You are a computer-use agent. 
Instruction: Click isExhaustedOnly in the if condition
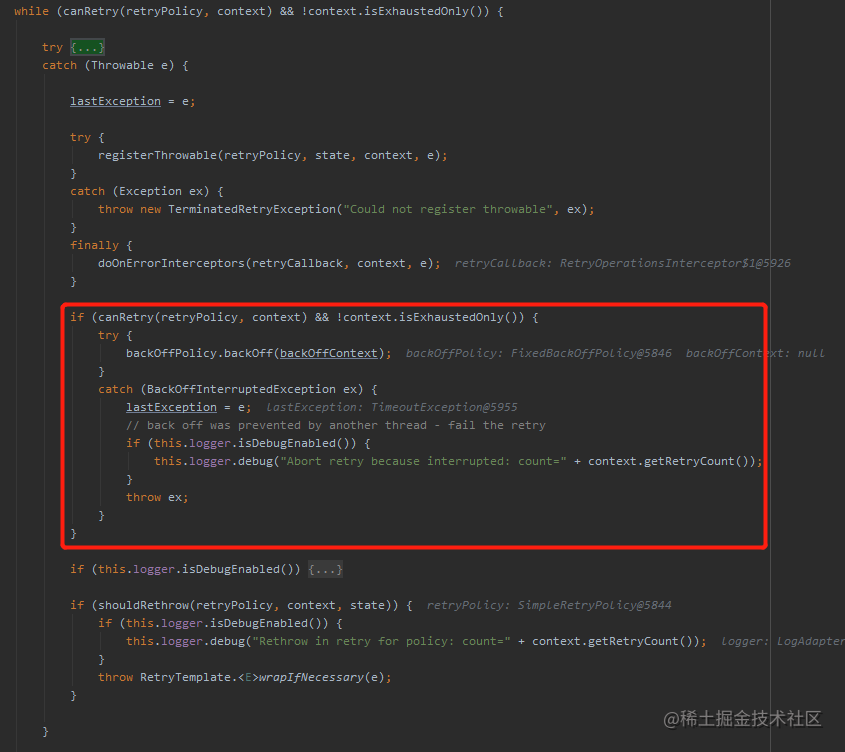coord(451,317)
